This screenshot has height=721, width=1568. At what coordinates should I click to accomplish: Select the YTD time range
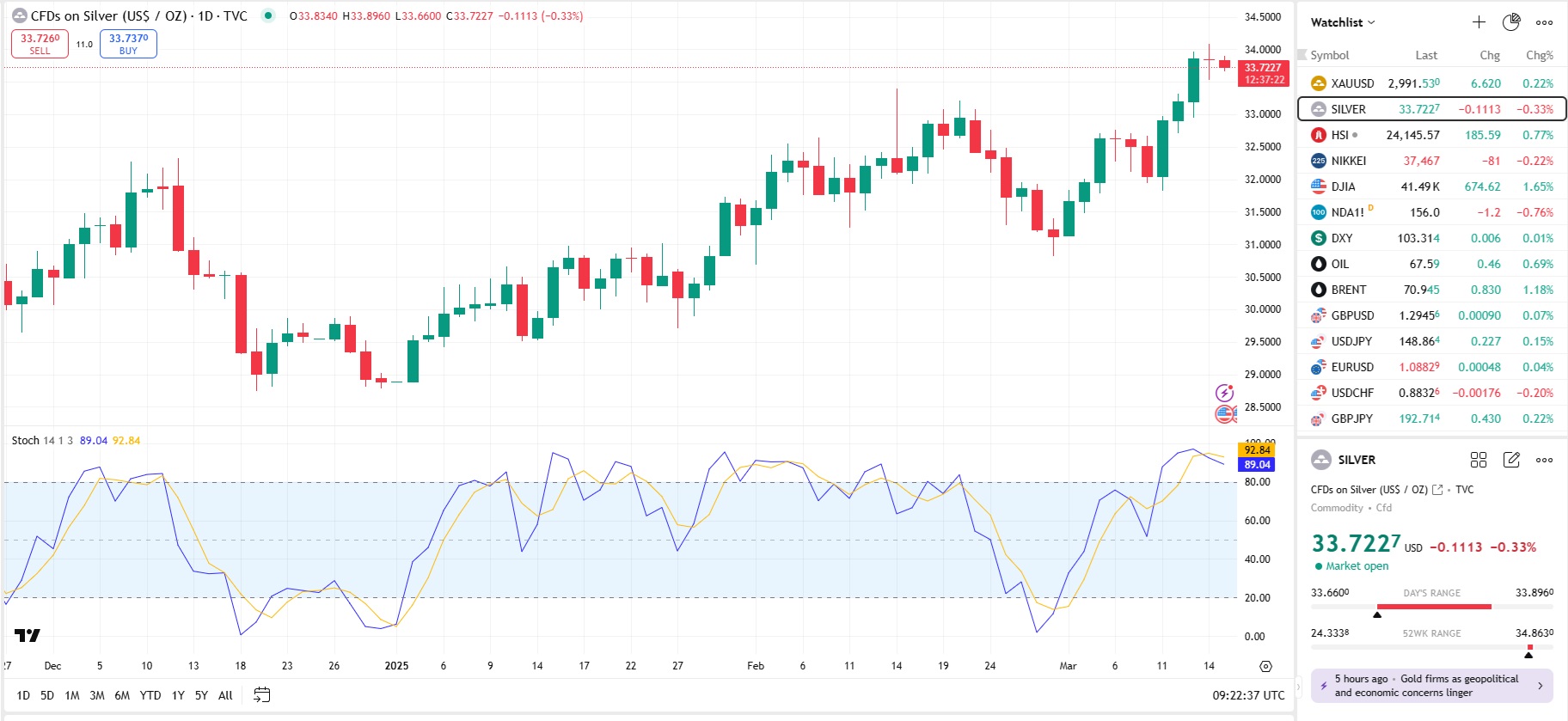pos(150,695)
